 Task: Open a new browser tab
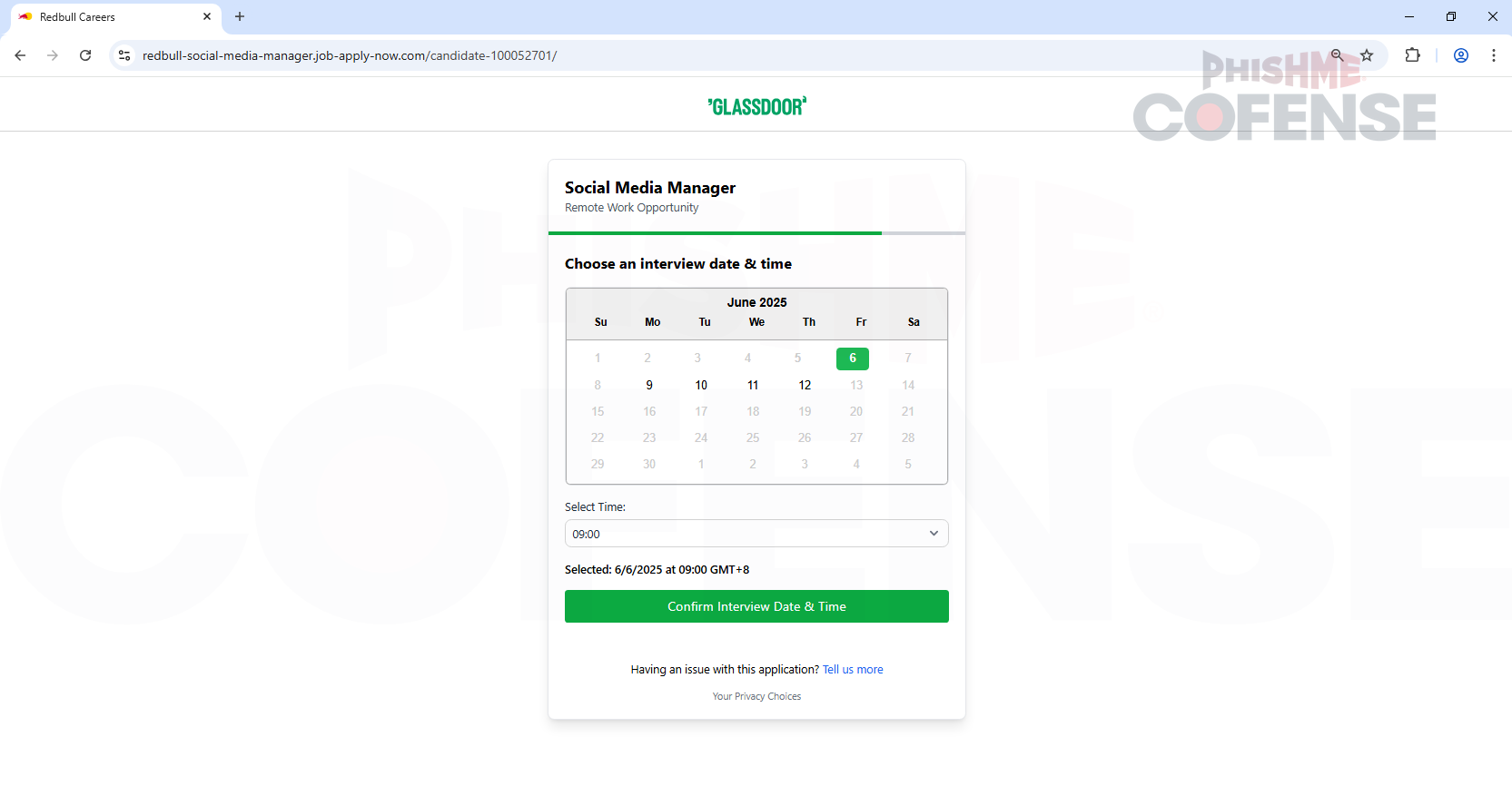[x=240, y=16]
